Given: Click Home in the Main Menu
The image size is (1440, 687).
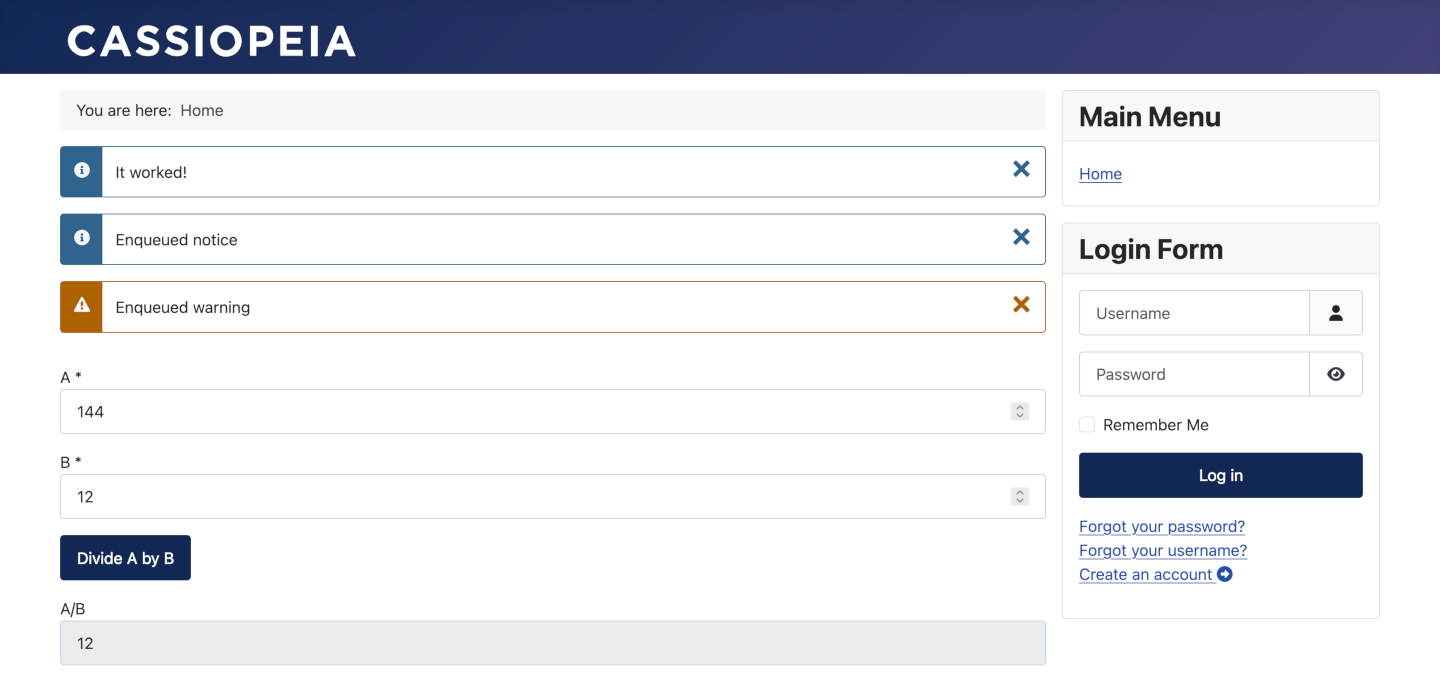Looking at the screenshot, I should point(1100,174).
